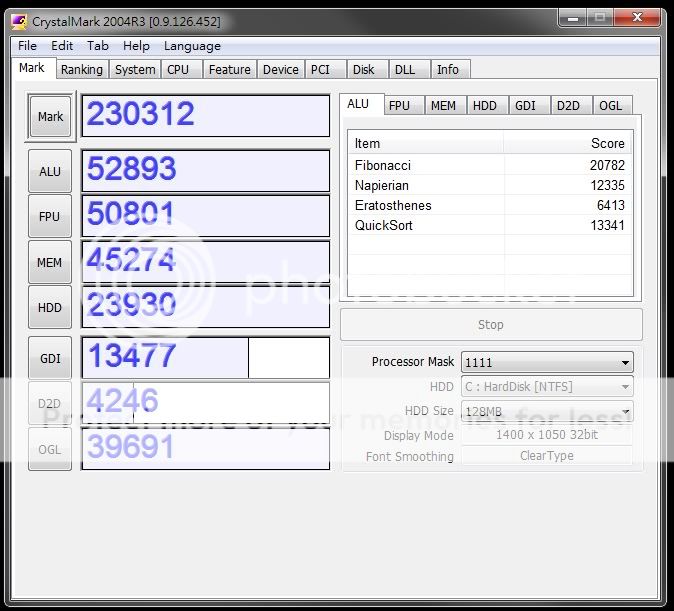The width and height of the screenshot is (674, 611).
Task: Show the MEM results tab
Action: pyautogui.click(x=446, y=106)
